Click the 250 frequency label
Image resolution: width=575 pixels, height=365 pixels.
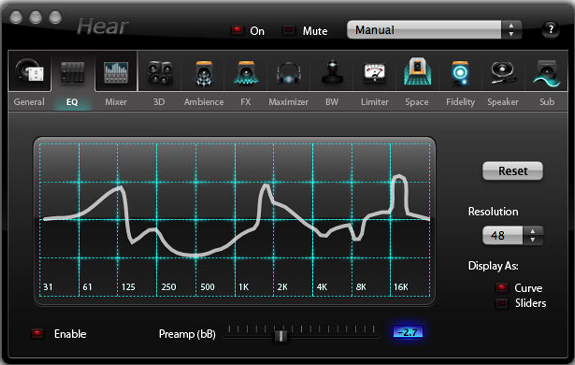coord(169,286)
